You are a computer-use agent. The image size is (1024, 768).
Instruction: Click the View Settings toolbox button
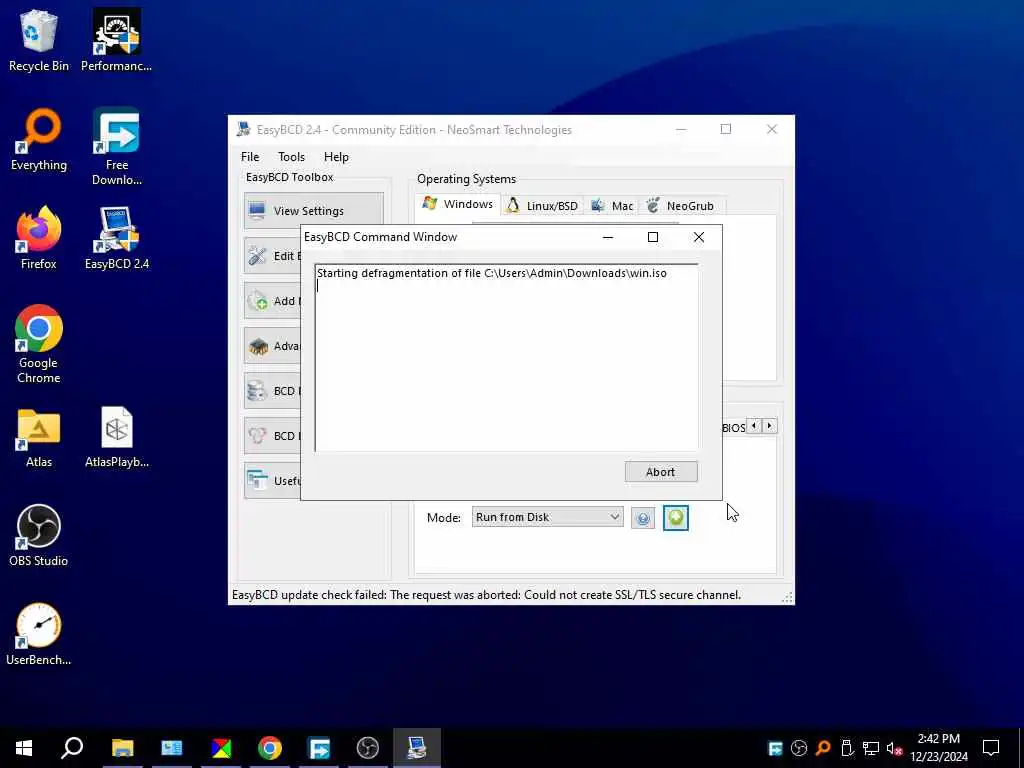313,210
